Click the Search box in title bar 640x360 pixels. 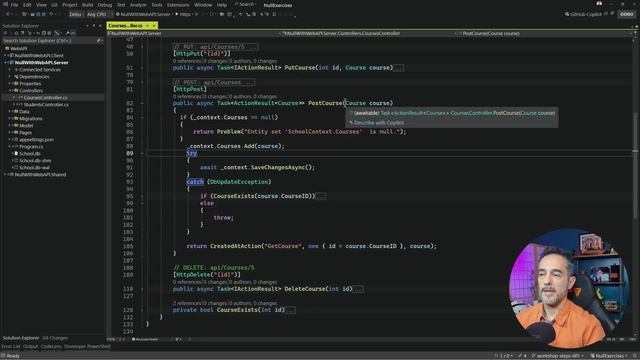pos(246,4)
